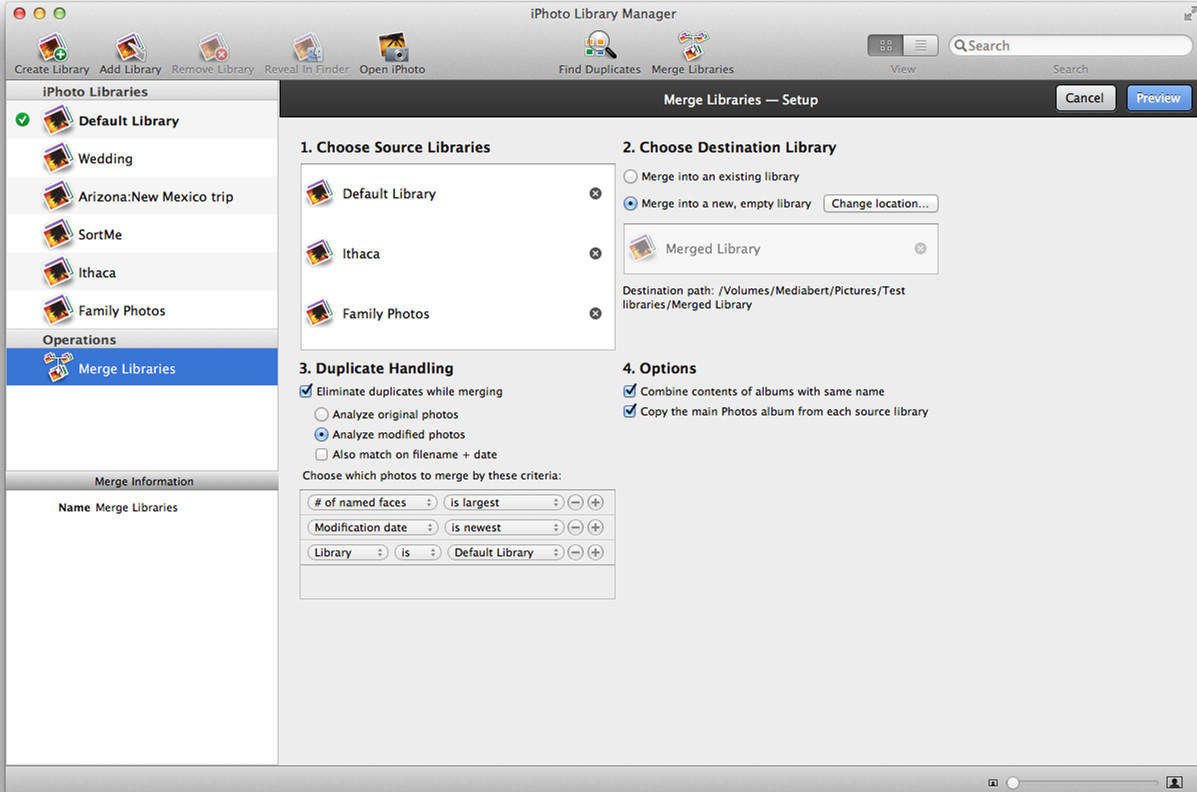1197x792 pixels.
Task: Remove Default Library from source libraries
Action: click(x=595, y=193)
